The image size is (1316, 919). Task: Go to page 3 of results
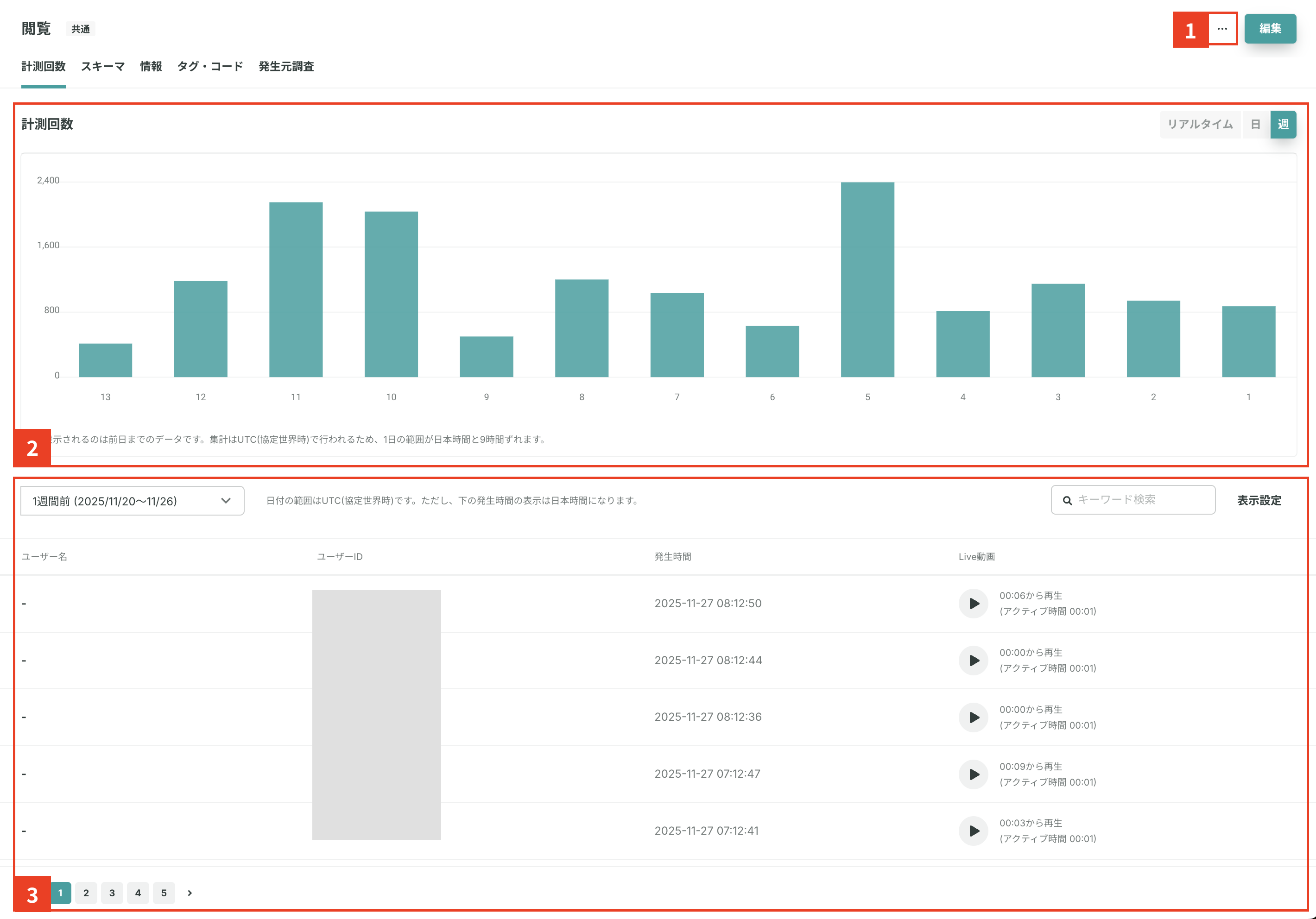pos(112,893)
